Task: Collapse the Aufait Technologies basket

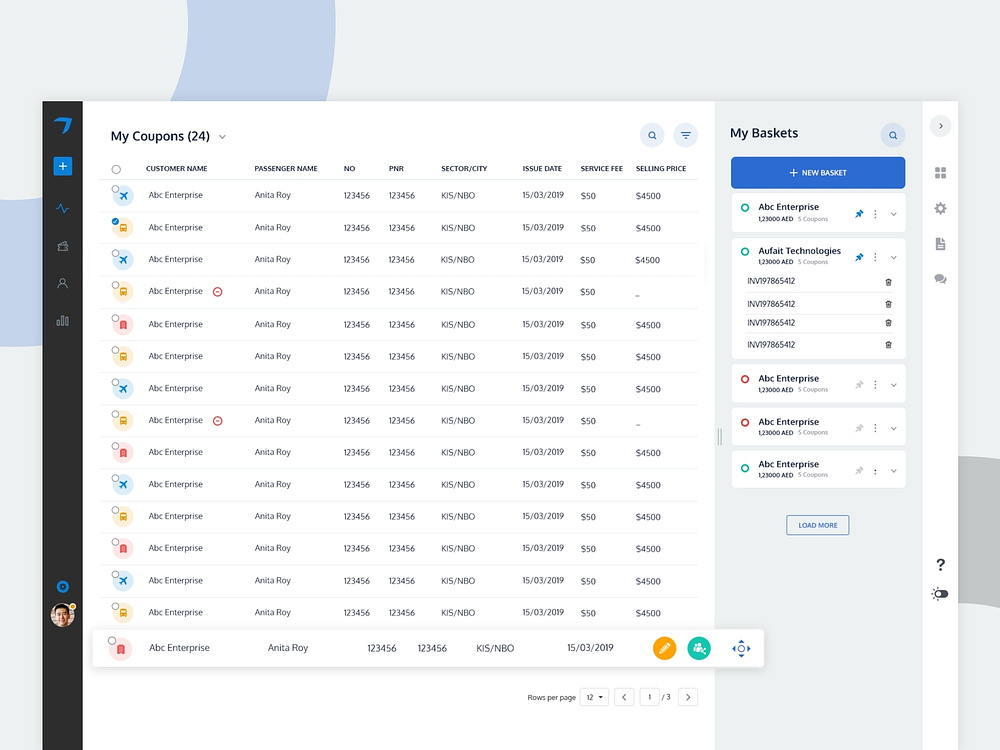Action: [x=893, y=256]
